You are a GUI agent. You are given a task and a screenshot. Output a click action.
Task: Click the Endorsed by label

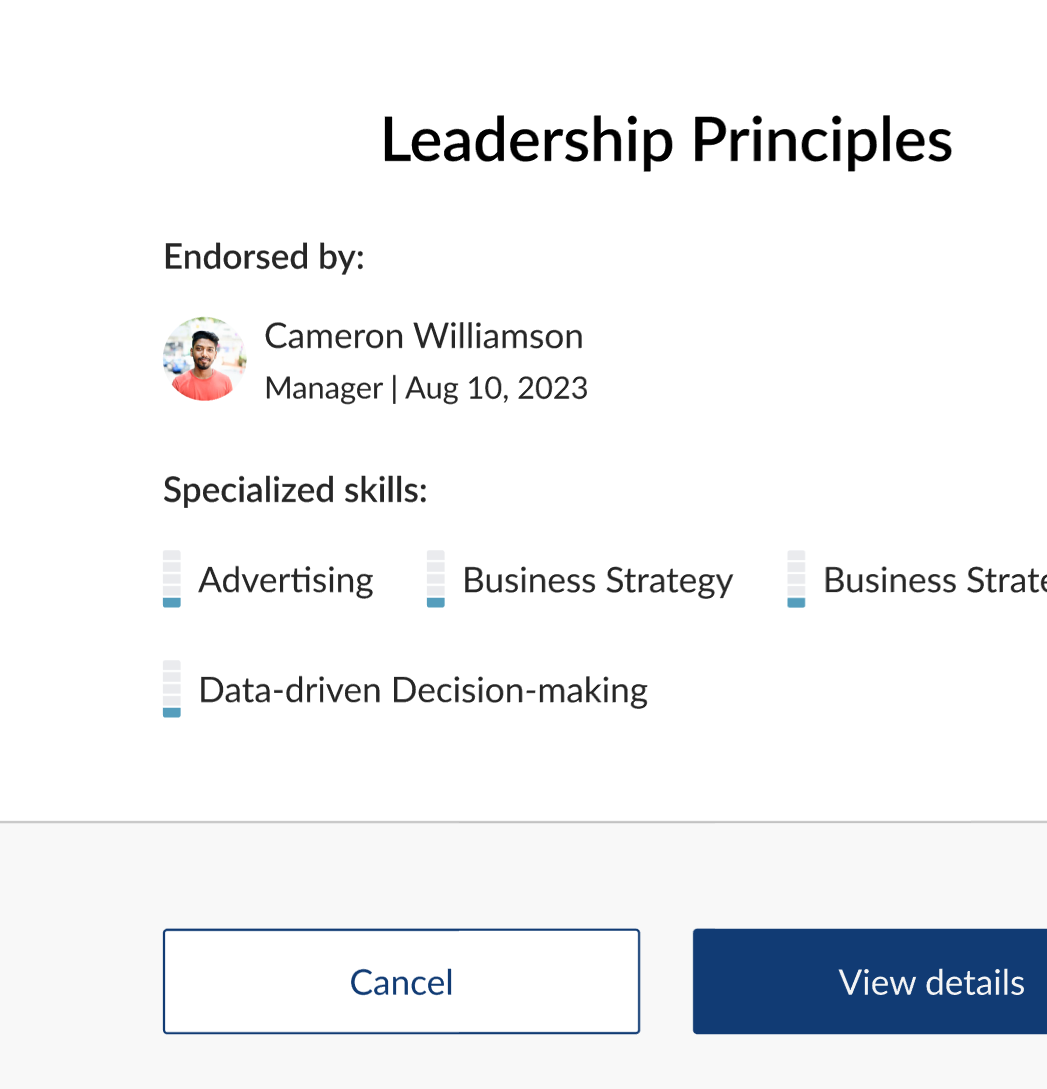click(264, 258)
